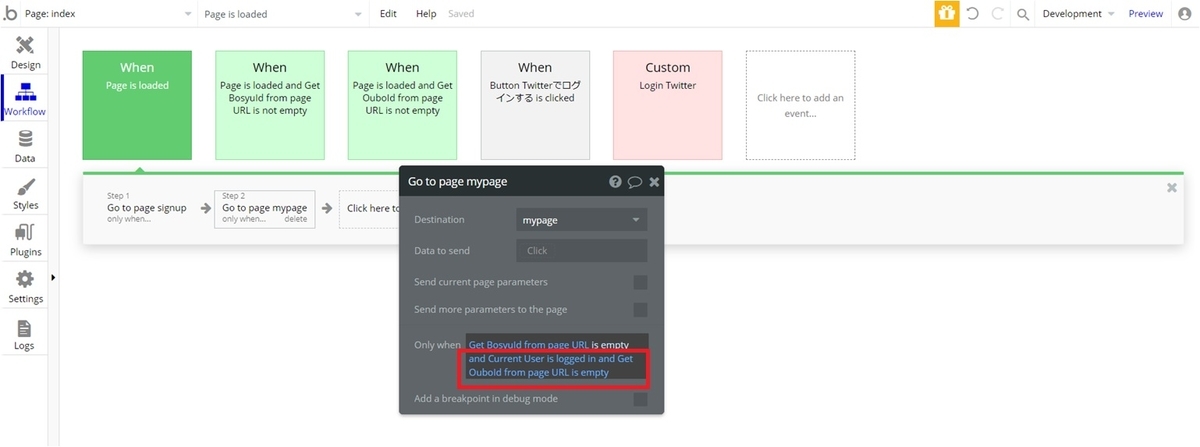This screenshot has height=447, width=1200.
Task: Select the Button Twitter is clicked event
Action: tap(535, 105)
